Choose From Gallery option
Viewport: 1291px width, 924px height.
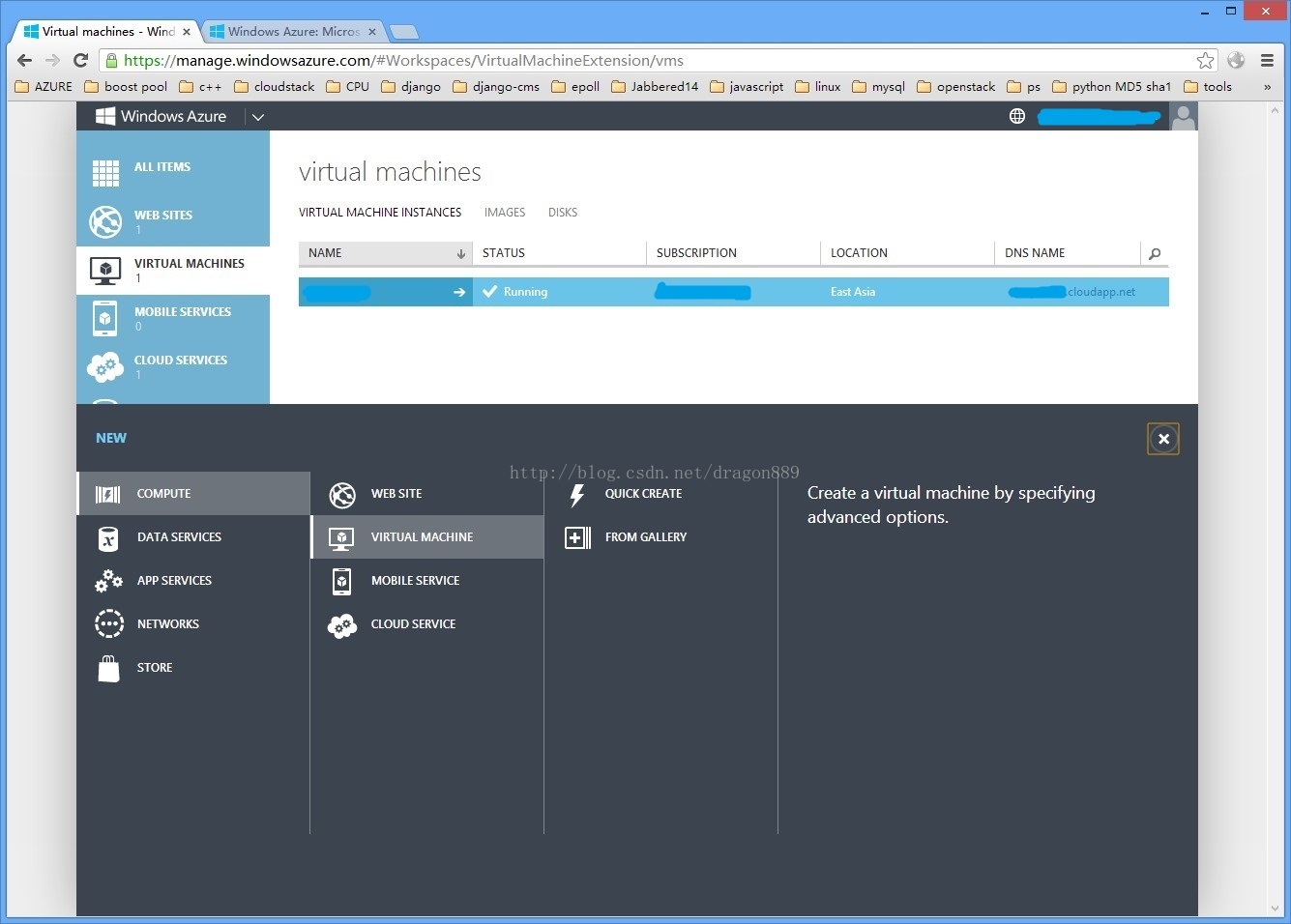661,537
